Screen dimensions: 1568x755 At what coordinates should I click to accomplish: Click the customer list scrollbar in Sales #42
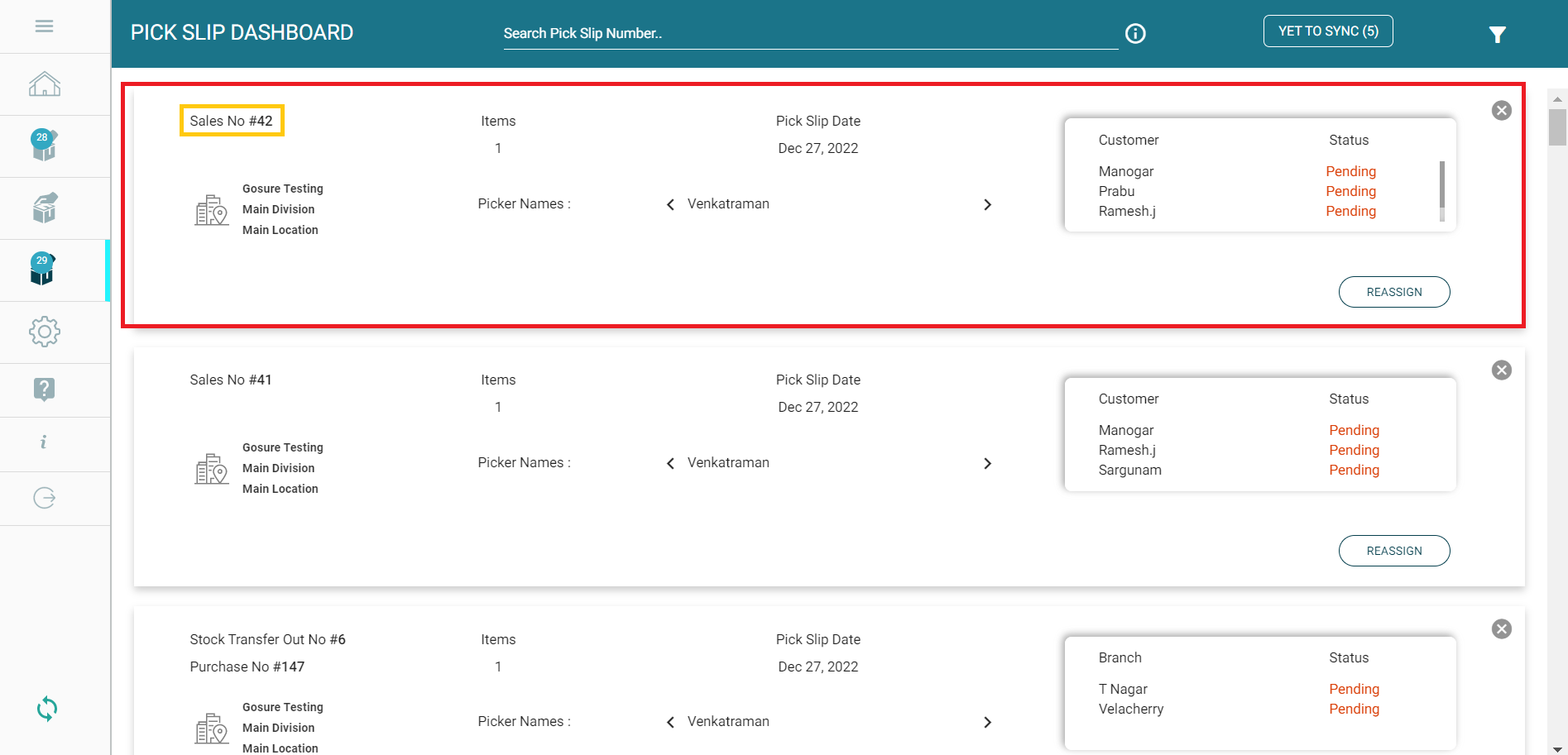1441,185
